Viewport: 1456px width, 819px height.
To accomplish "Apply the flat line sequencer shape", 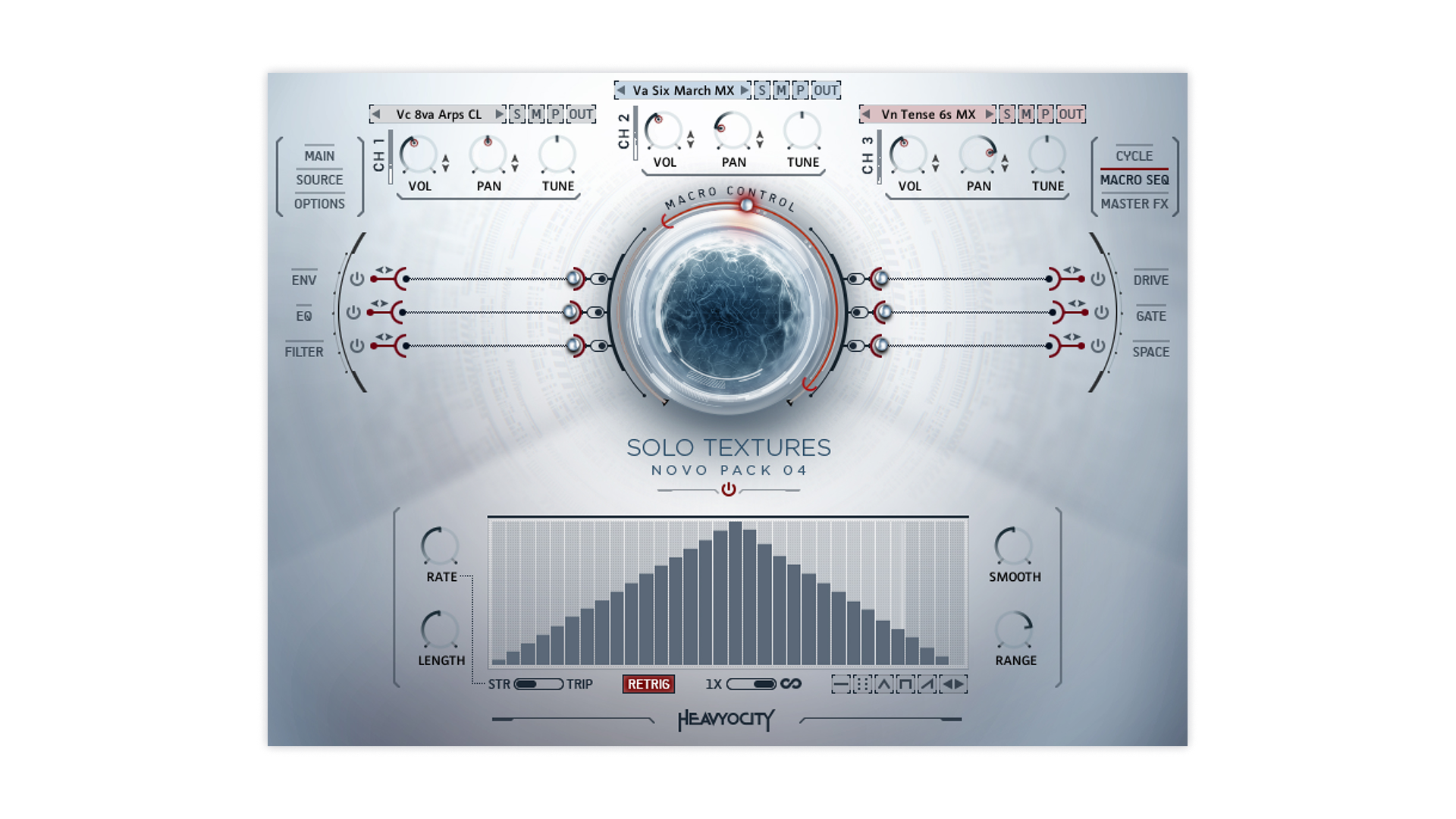I will (840, 684).
